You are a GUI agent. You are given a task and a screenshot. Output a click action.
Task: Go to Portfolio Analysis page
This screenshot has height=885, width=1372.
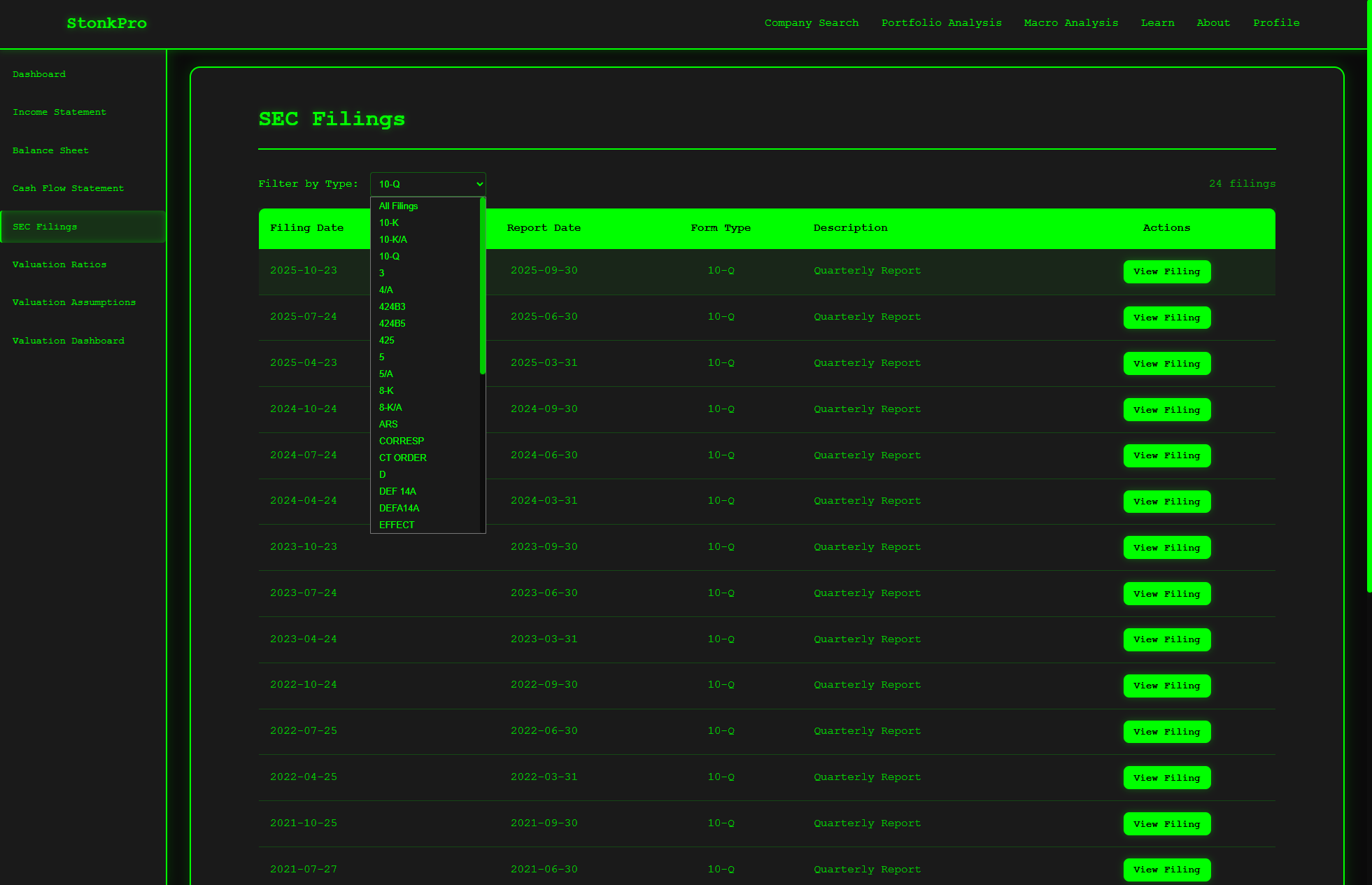coord(941,23)
